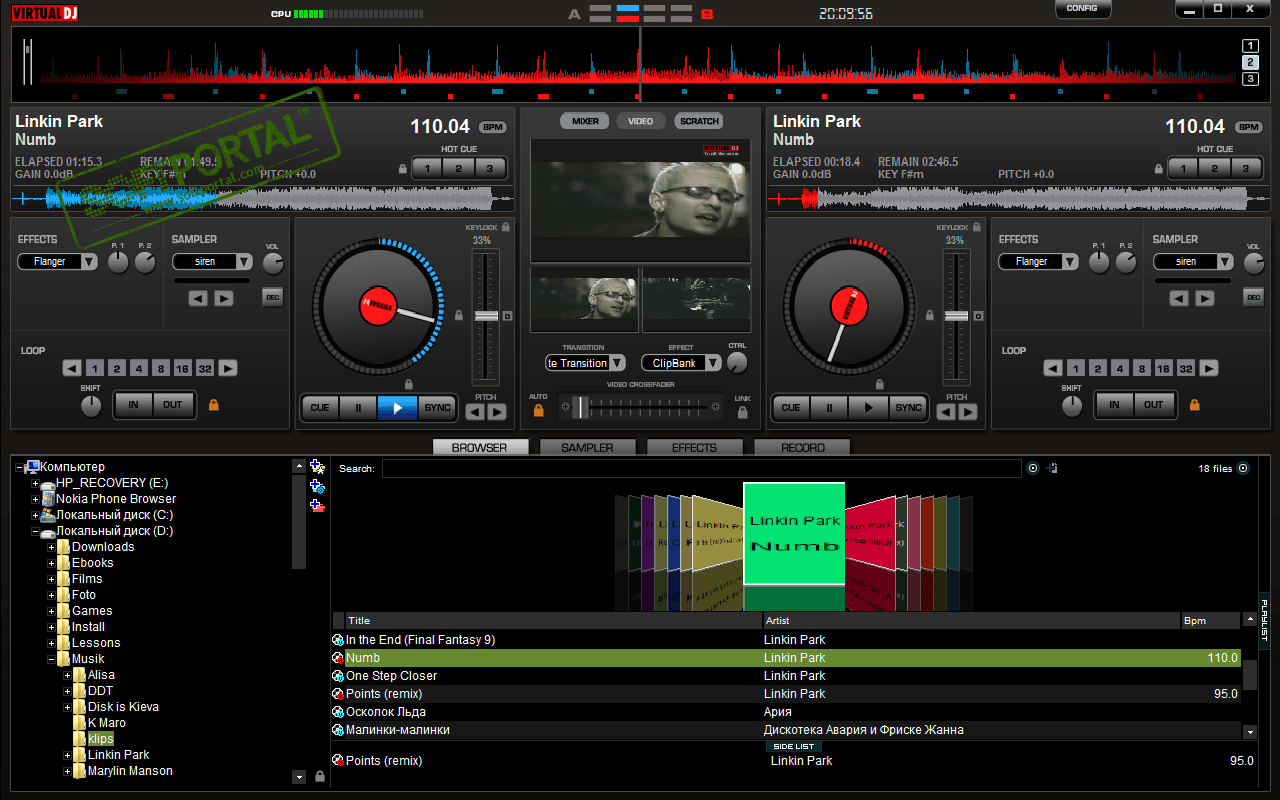This screenshot has width=1280, height=800.
Task: Switch to the RECORD tab
Action: pyautogui.click(x=802, y=448)
